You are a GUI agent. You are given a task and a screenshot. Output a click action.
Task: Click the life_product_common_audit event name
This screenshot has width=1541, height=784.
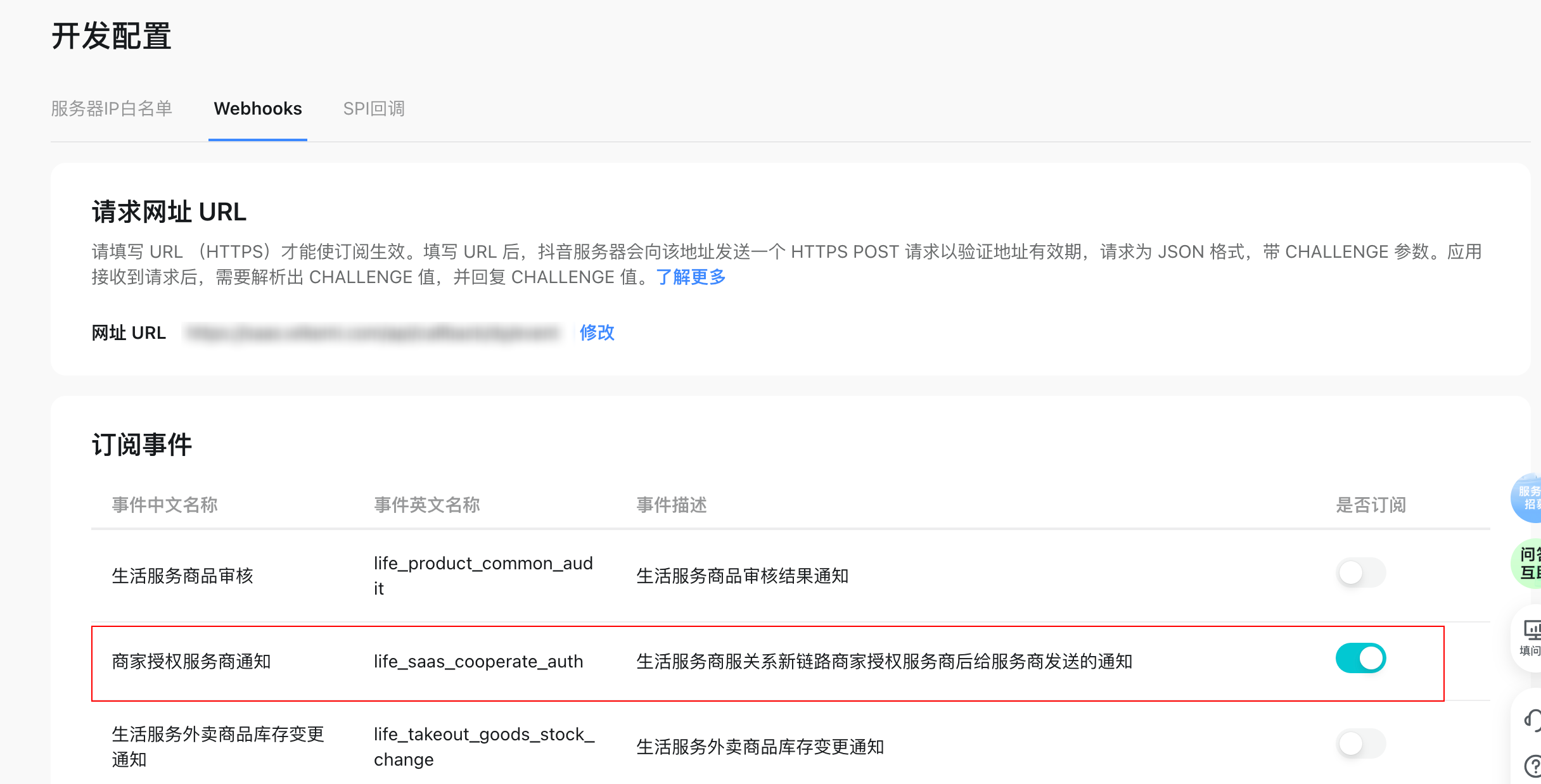(x=483, y=563)
